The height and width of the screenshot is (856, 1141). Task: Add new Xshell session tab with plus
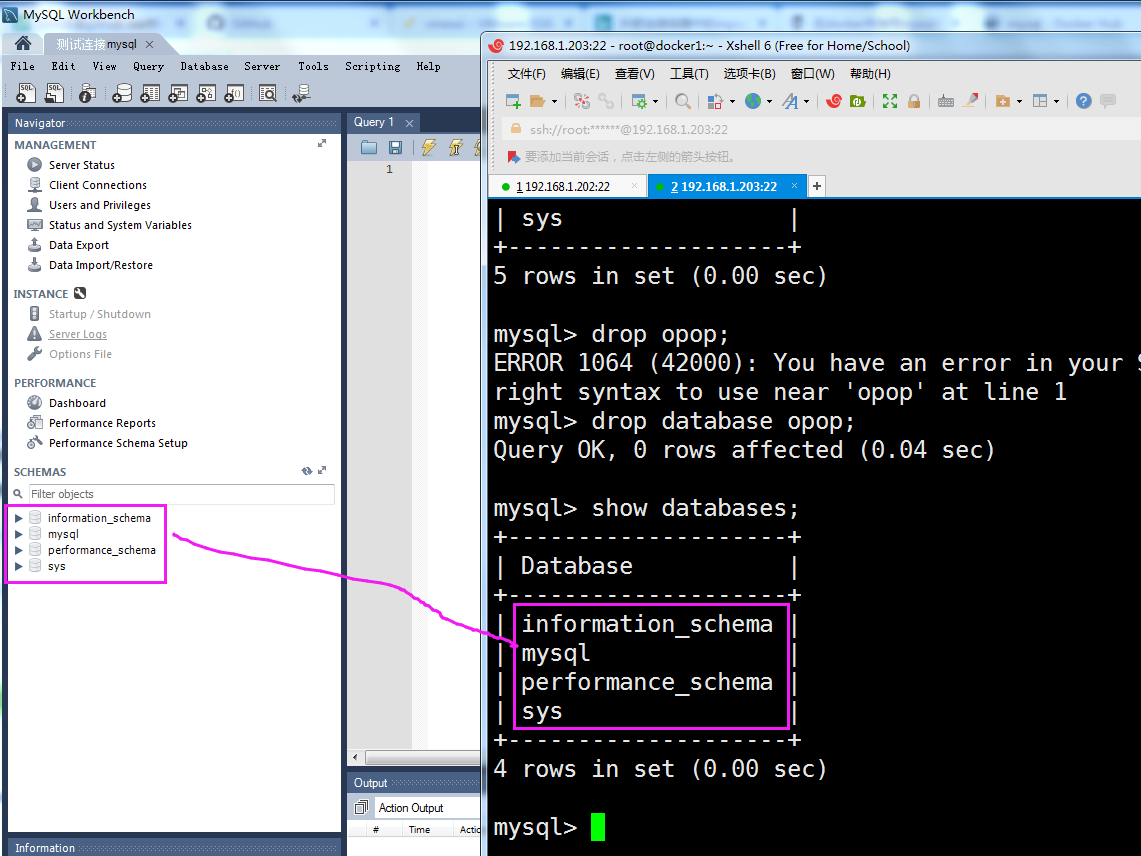pos(816,186)
